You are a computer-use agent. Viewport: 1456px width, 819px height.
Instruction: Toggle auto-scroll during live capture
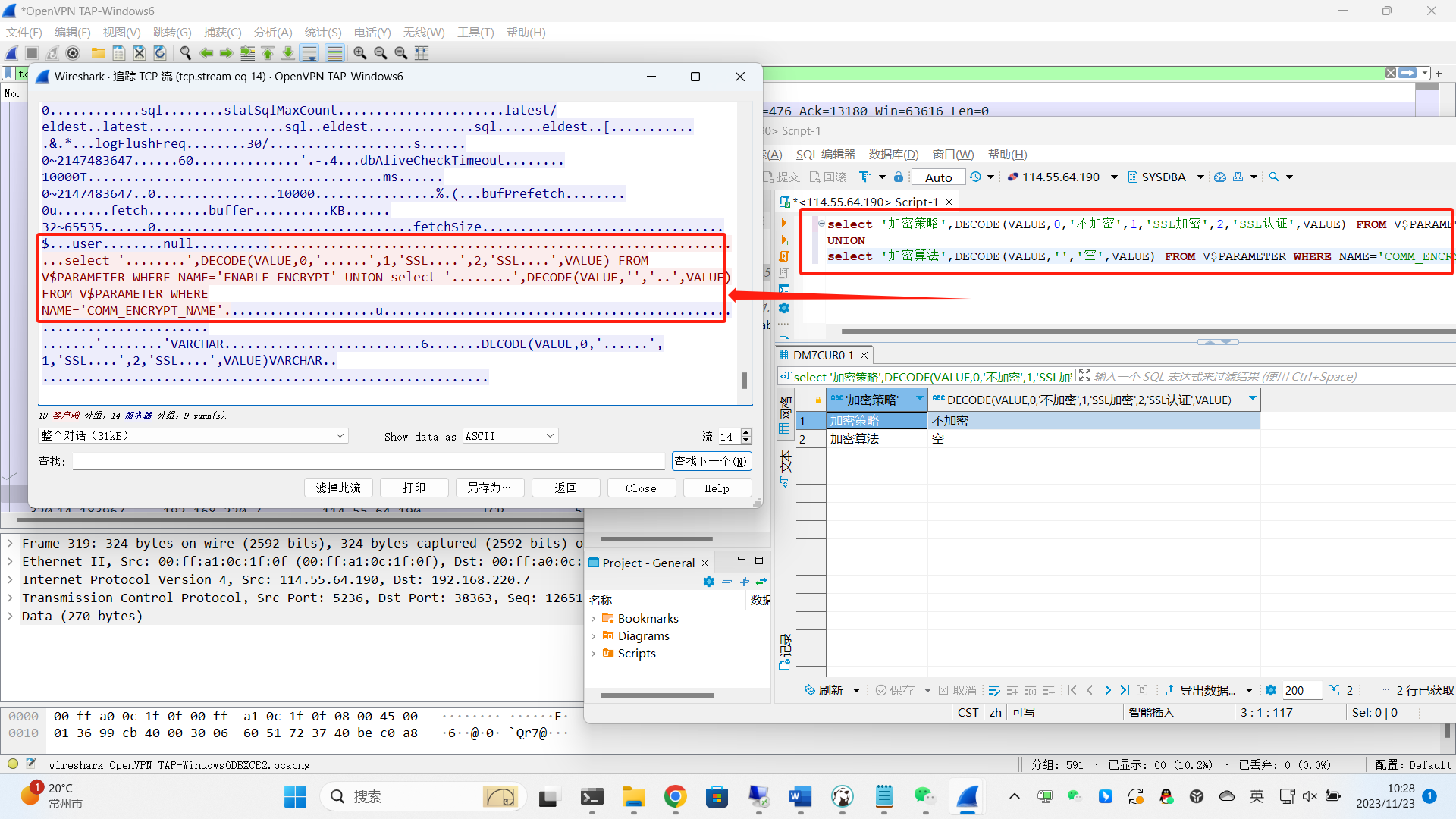click(x=309, y=53)
